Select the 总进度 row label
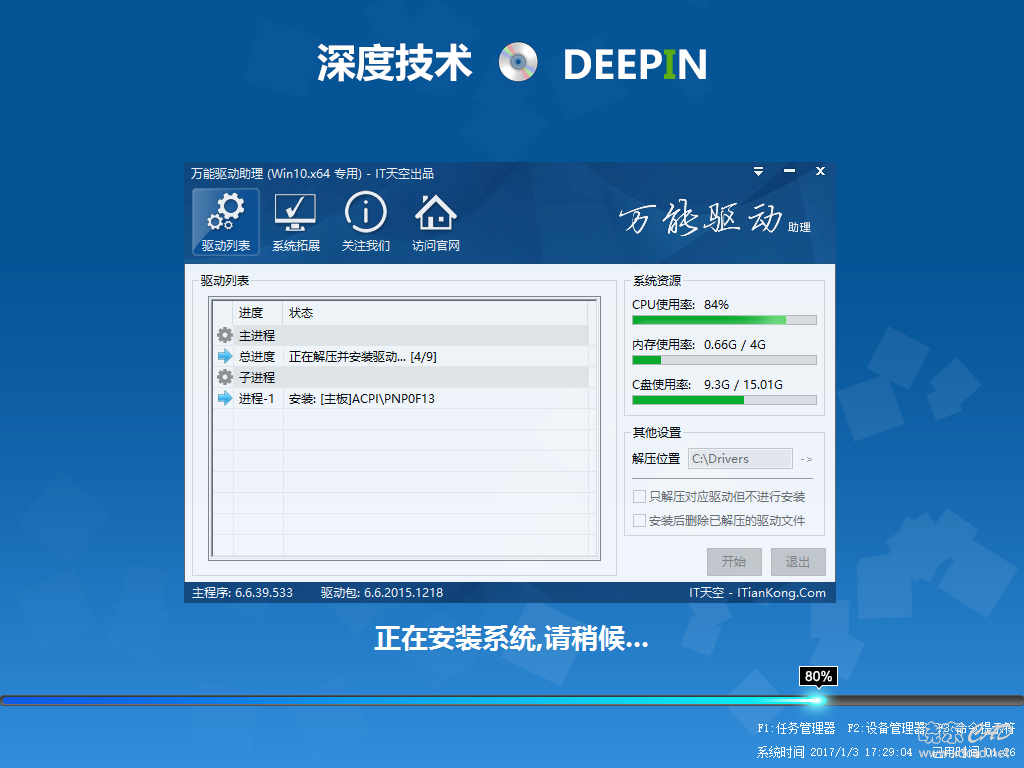The height and width of the screenshot is (768, 1024). [x=257, y=357]
